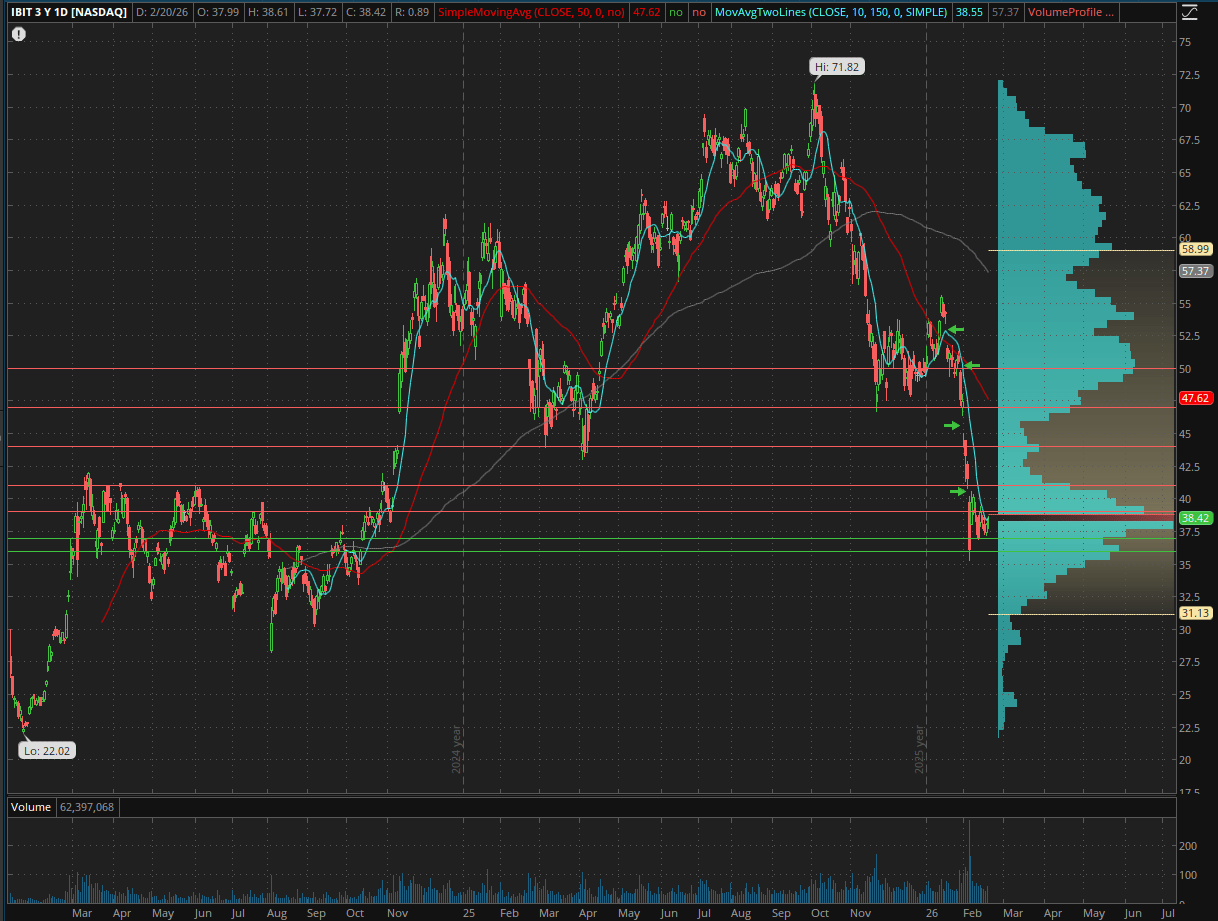Click the yellow 58.99 price level label
This screenshot has height=921, width=1218.
click(x=1195, y=249)
